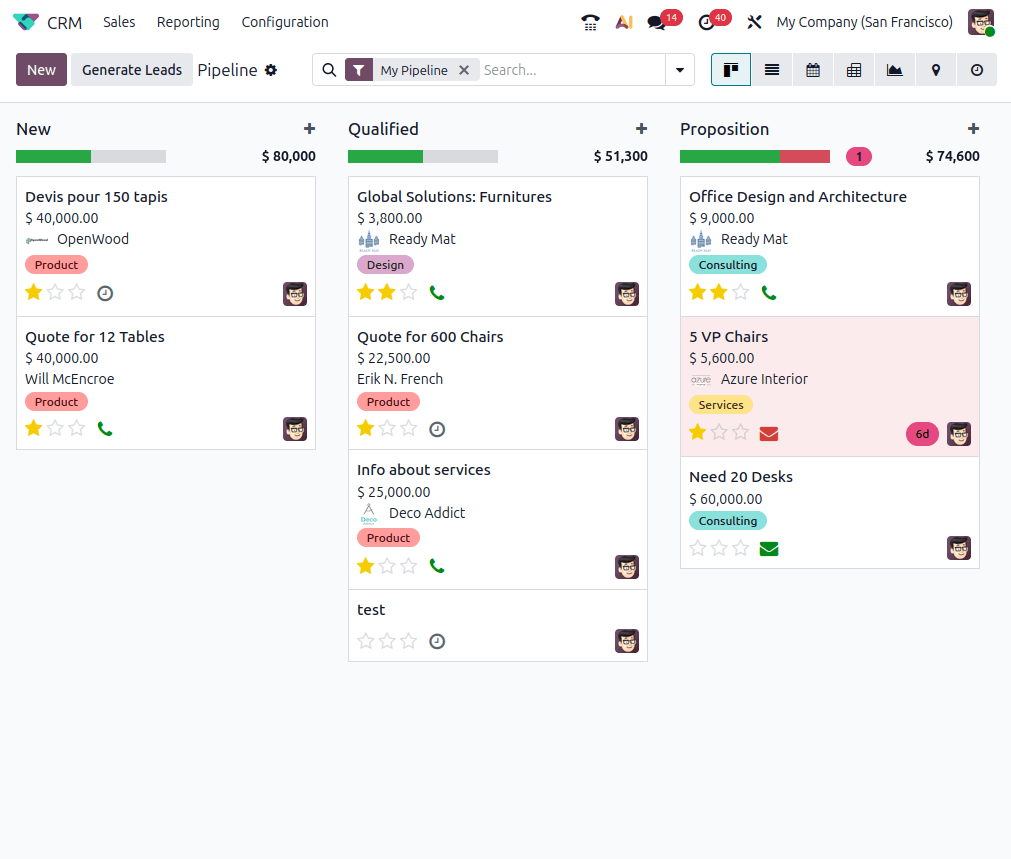Open Pipeline settings gear menu
The height and width of the screenshot is (859, 1011).
tap(271, 70)
